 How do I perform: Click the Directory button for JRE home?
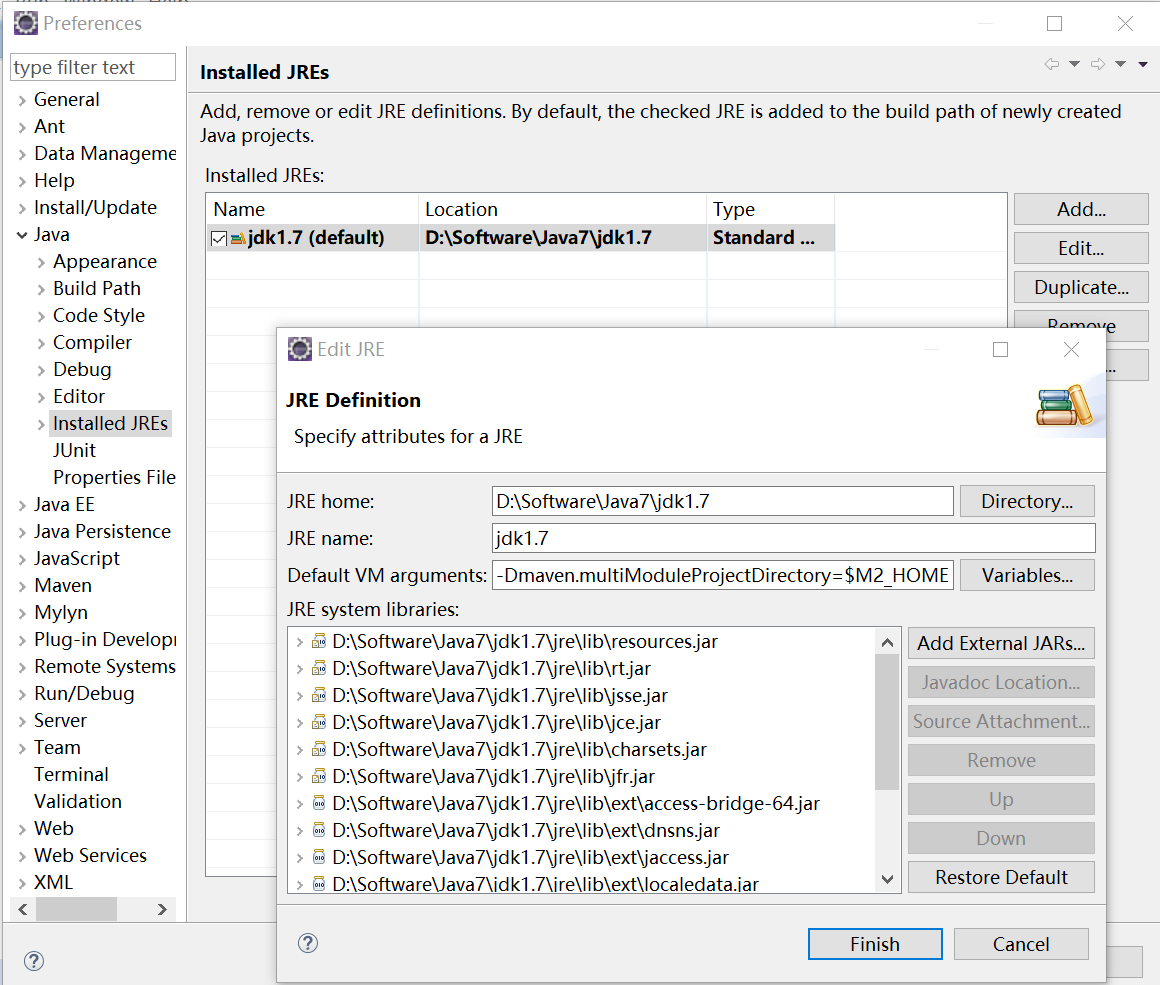(1026, 501)
